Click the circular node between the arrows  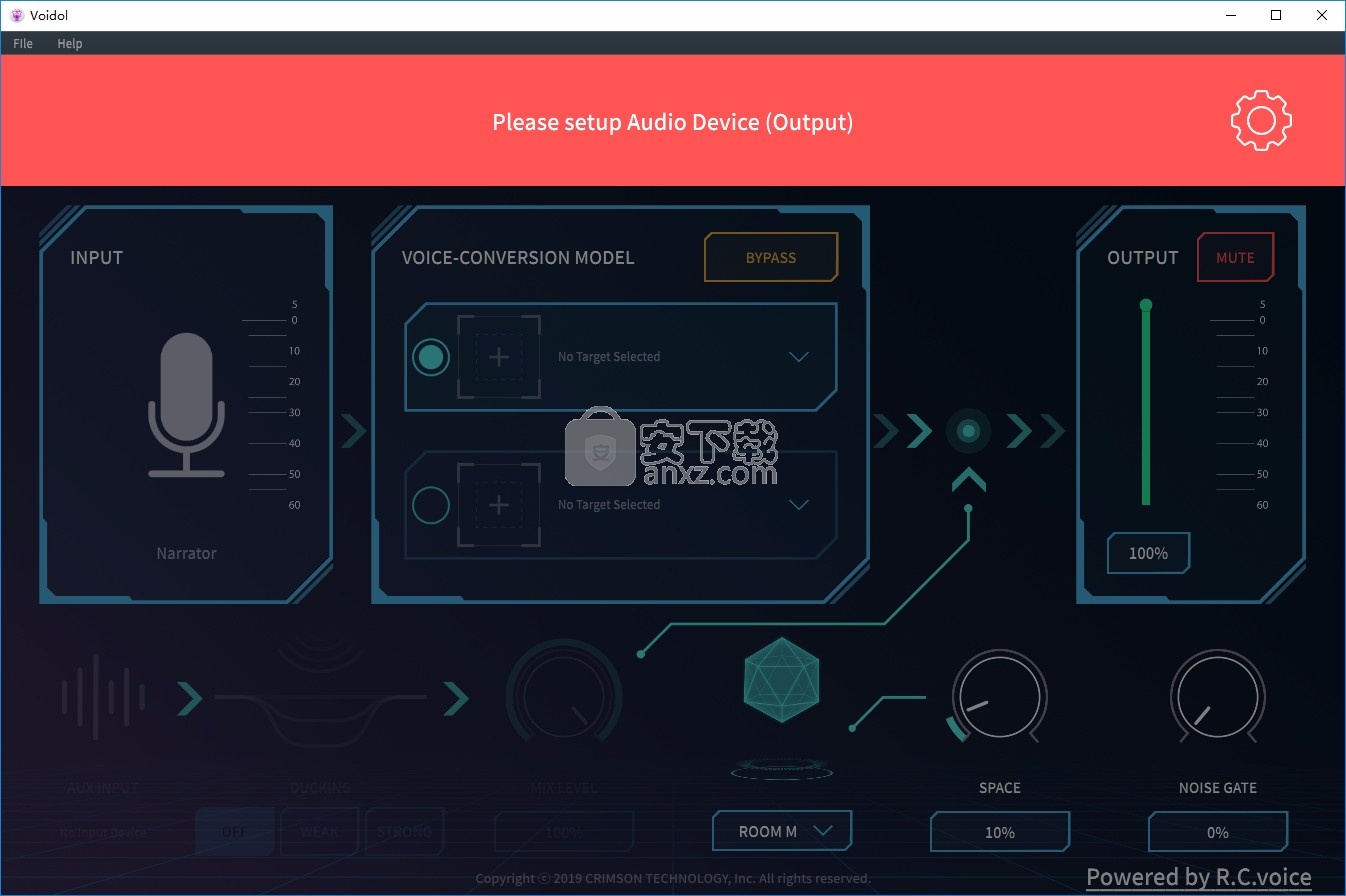coord(968,431)
